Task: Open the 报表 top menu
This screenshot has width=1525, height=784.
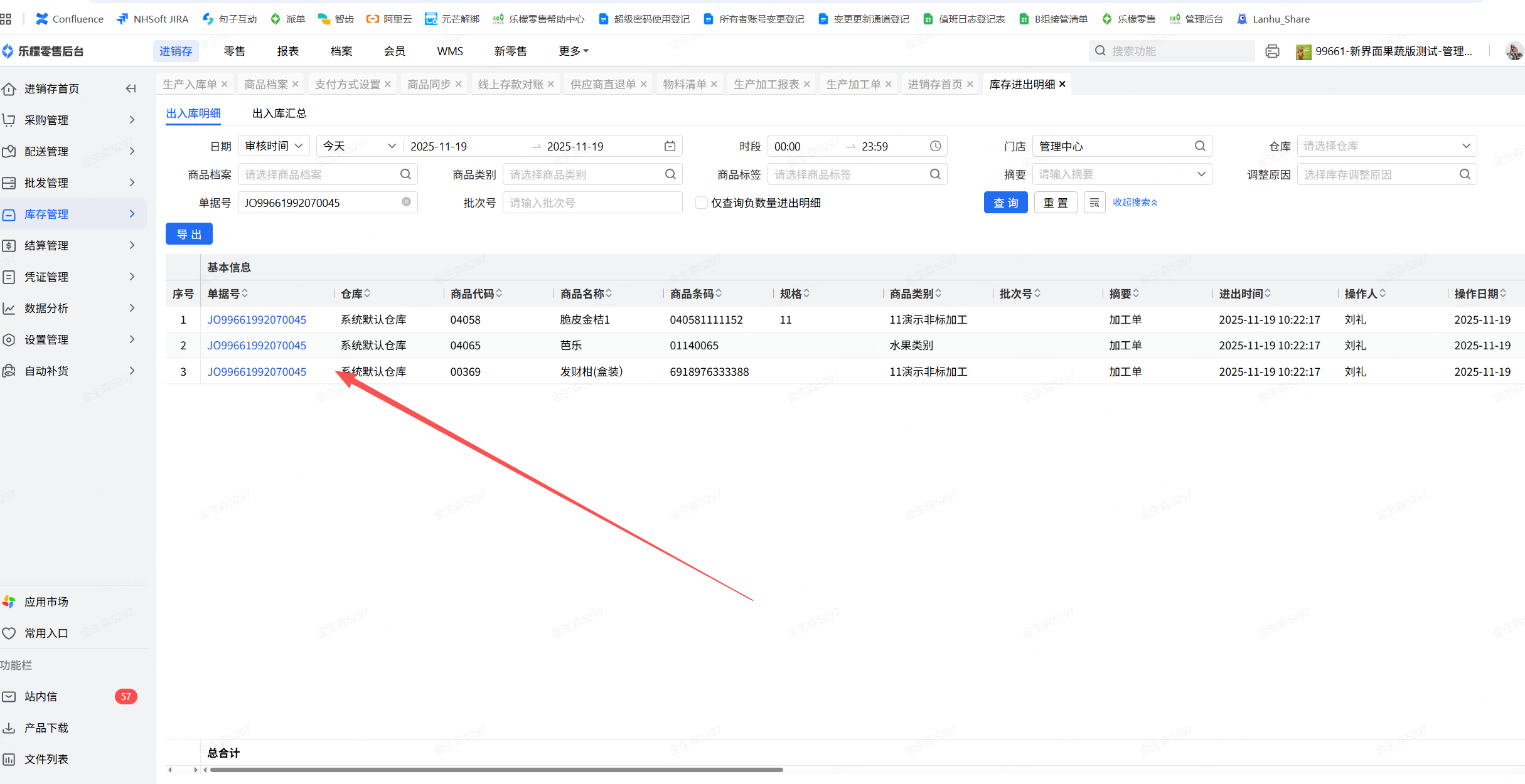Action: (x=287, y=51)
